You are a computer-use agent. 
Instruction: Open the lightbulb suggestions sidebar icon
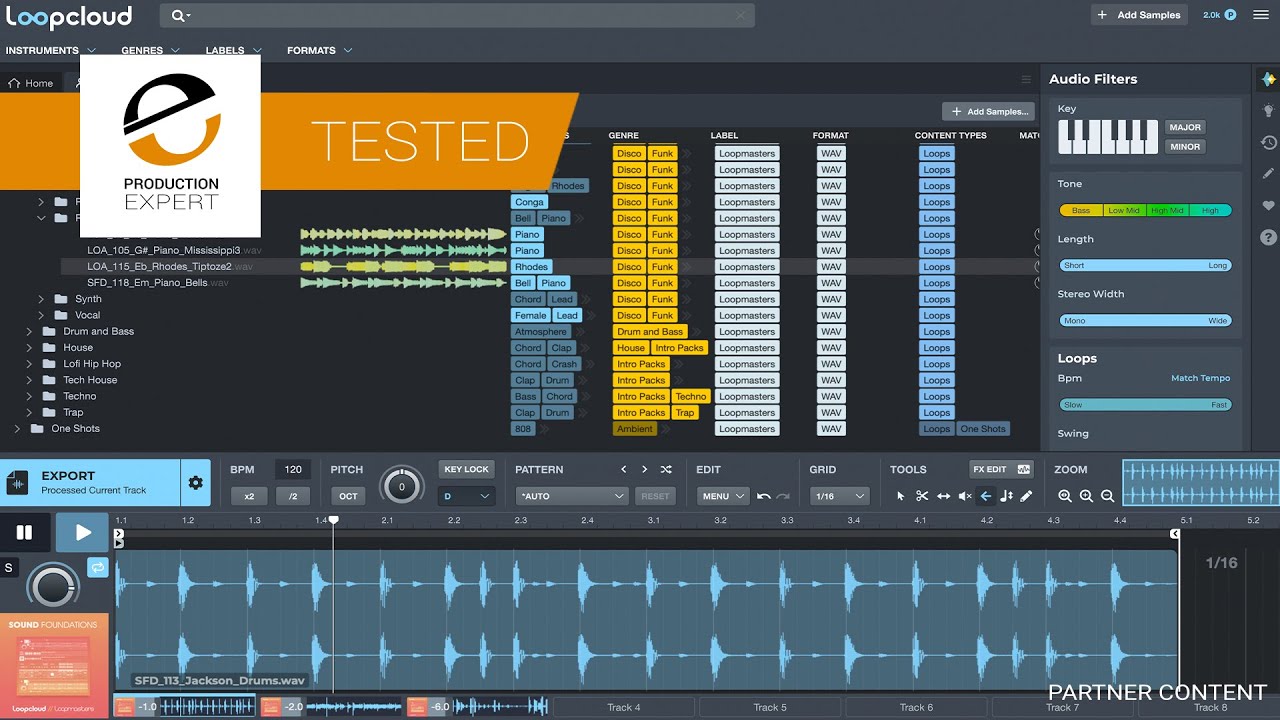(1268, 111)
